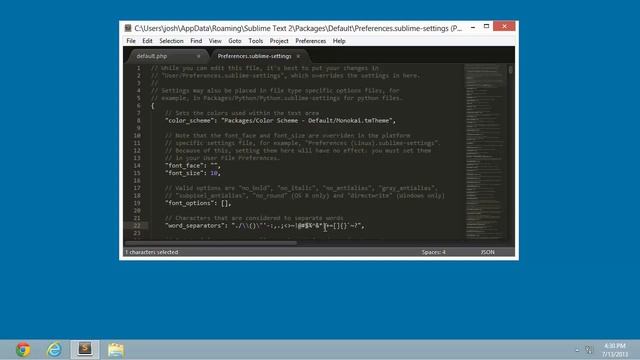Click line number 22 in gutter
Screen dimensions: 640x360
(x=137, y=225)
